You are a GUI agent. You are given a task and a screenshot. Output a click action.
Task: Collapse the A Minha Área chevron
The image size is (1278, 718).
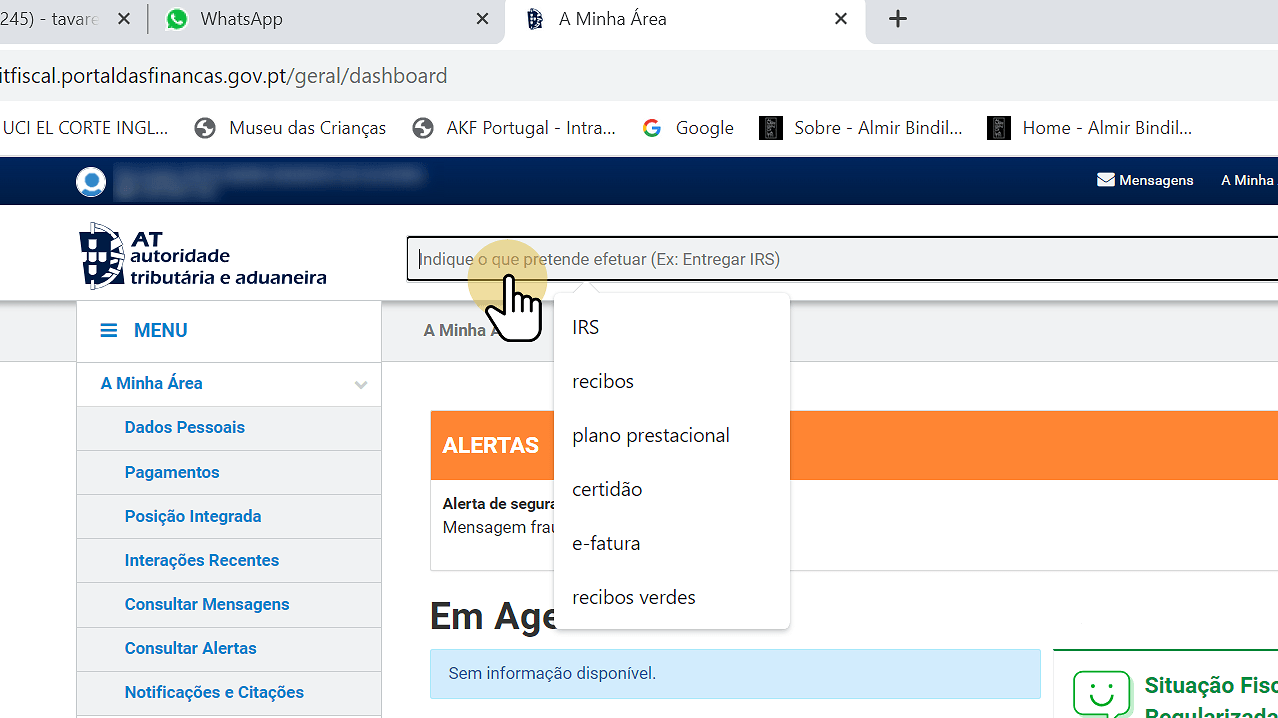[x=361, y=385]
